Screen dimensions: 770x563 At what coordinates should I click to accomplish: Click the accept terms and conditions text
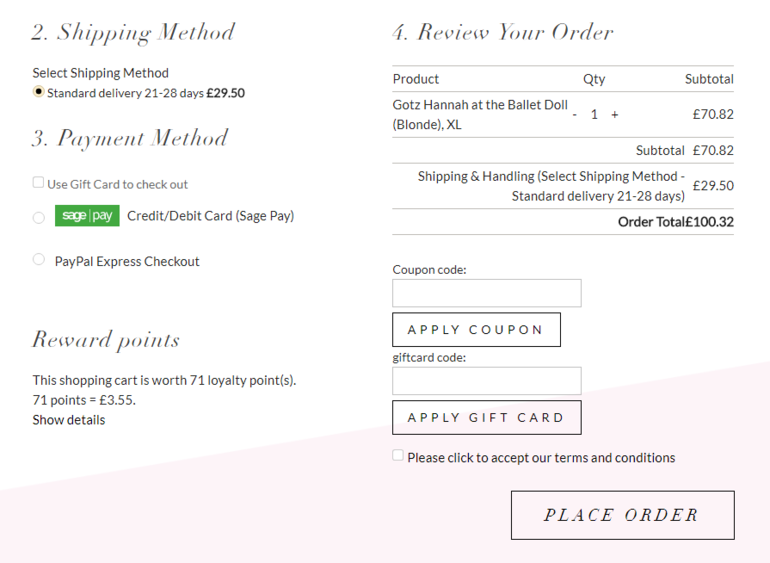(x=541, y=458)
